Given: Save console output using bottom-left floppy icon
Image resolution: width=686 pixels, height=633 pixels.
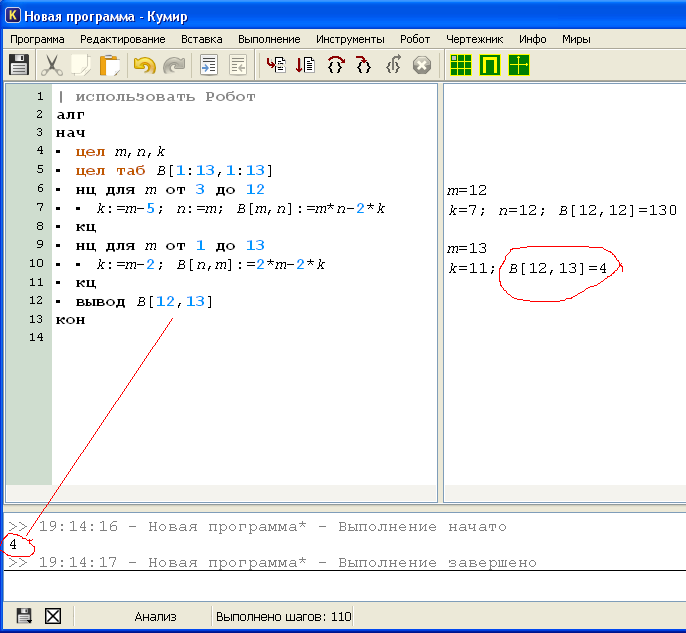Looking at the screenshot, I should (24, 616).
